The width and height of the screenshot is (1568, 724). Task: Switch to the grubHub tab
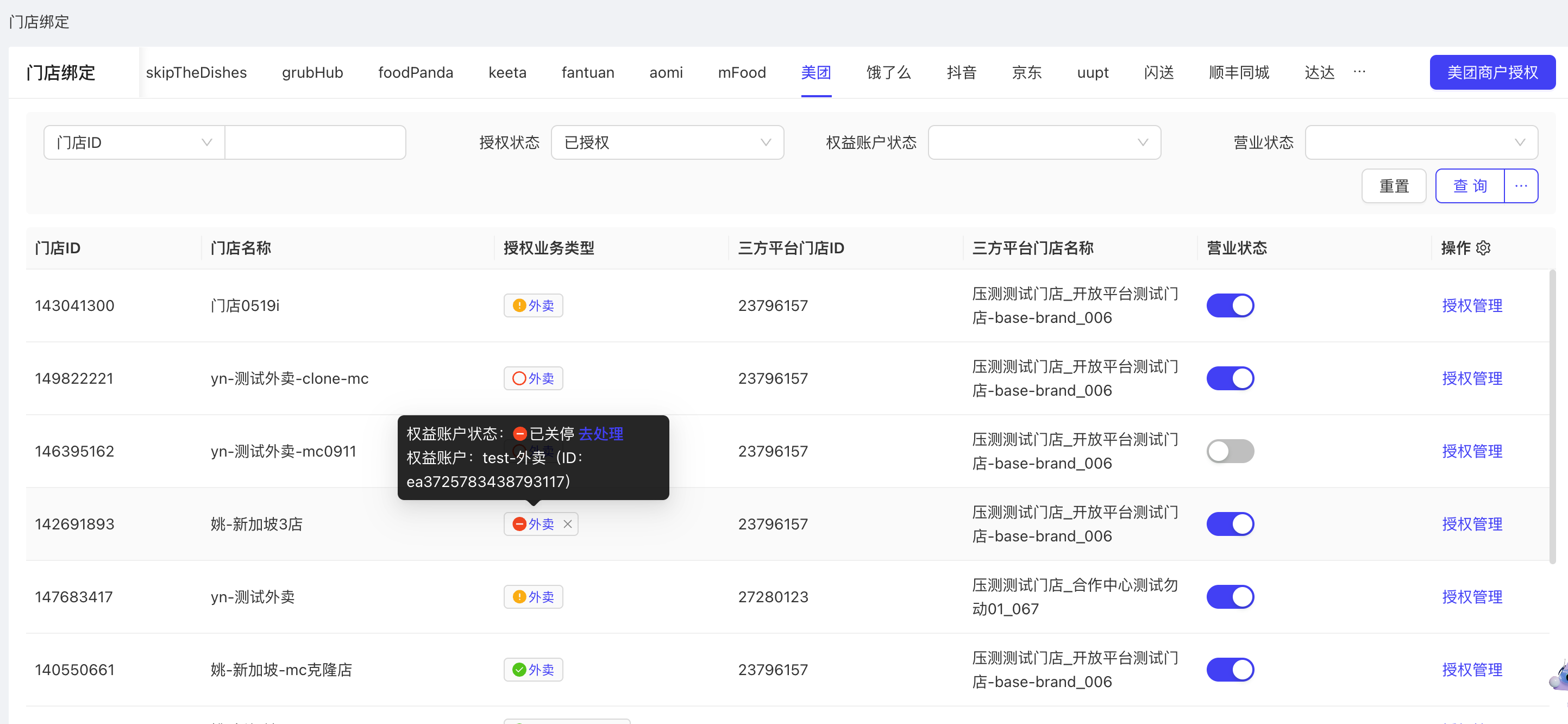point(312,72)
